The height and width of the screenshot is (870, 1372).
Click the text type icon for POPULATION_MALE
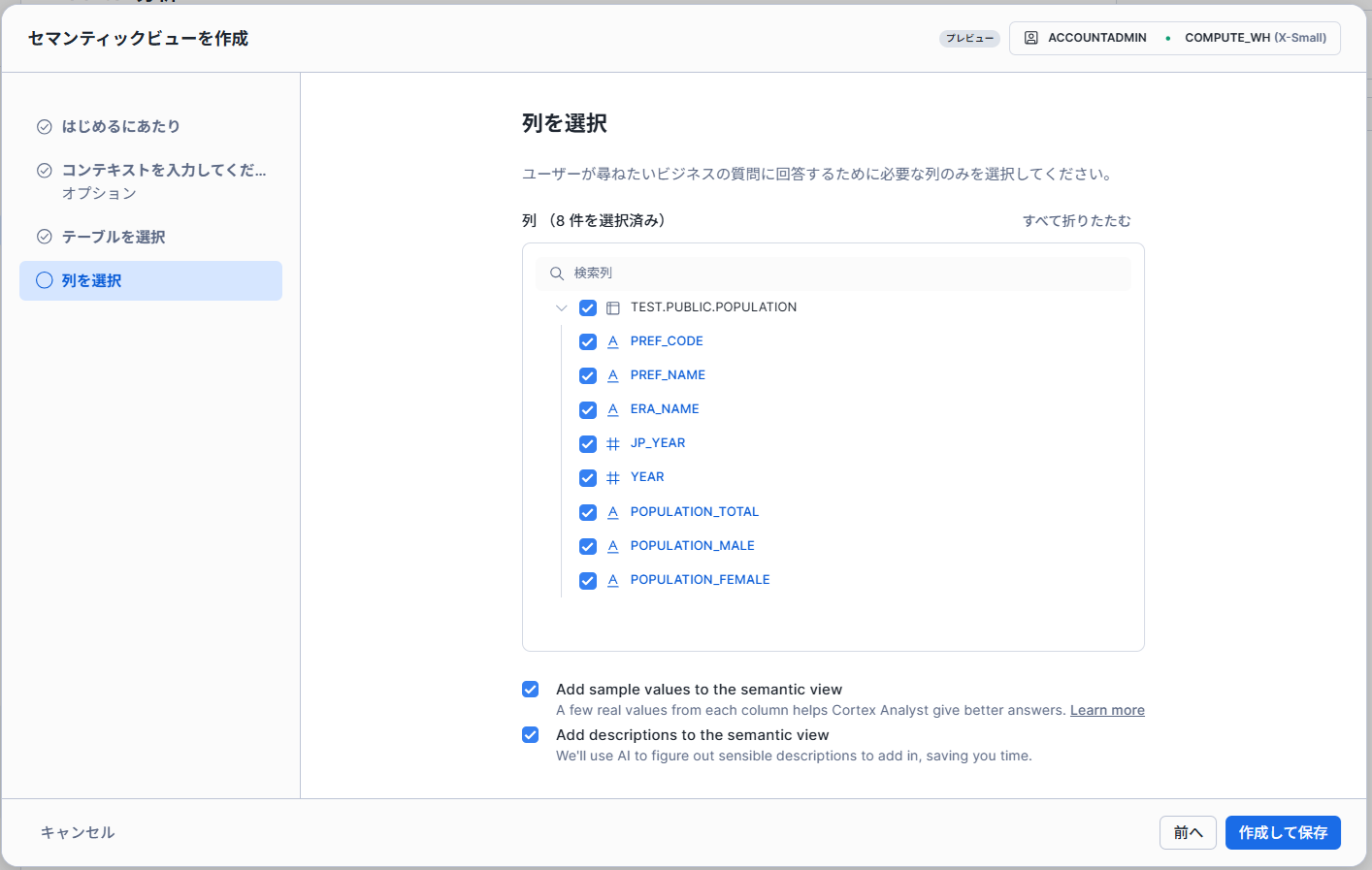pos(613,546)
